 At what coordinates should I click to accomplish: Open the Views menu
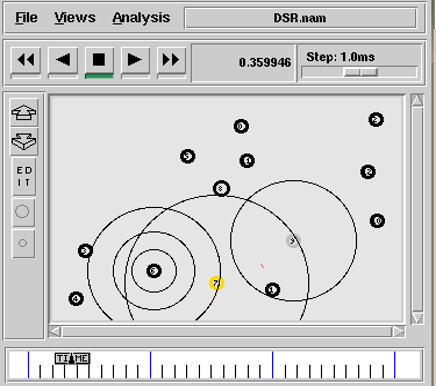click(x=75, y=18)
